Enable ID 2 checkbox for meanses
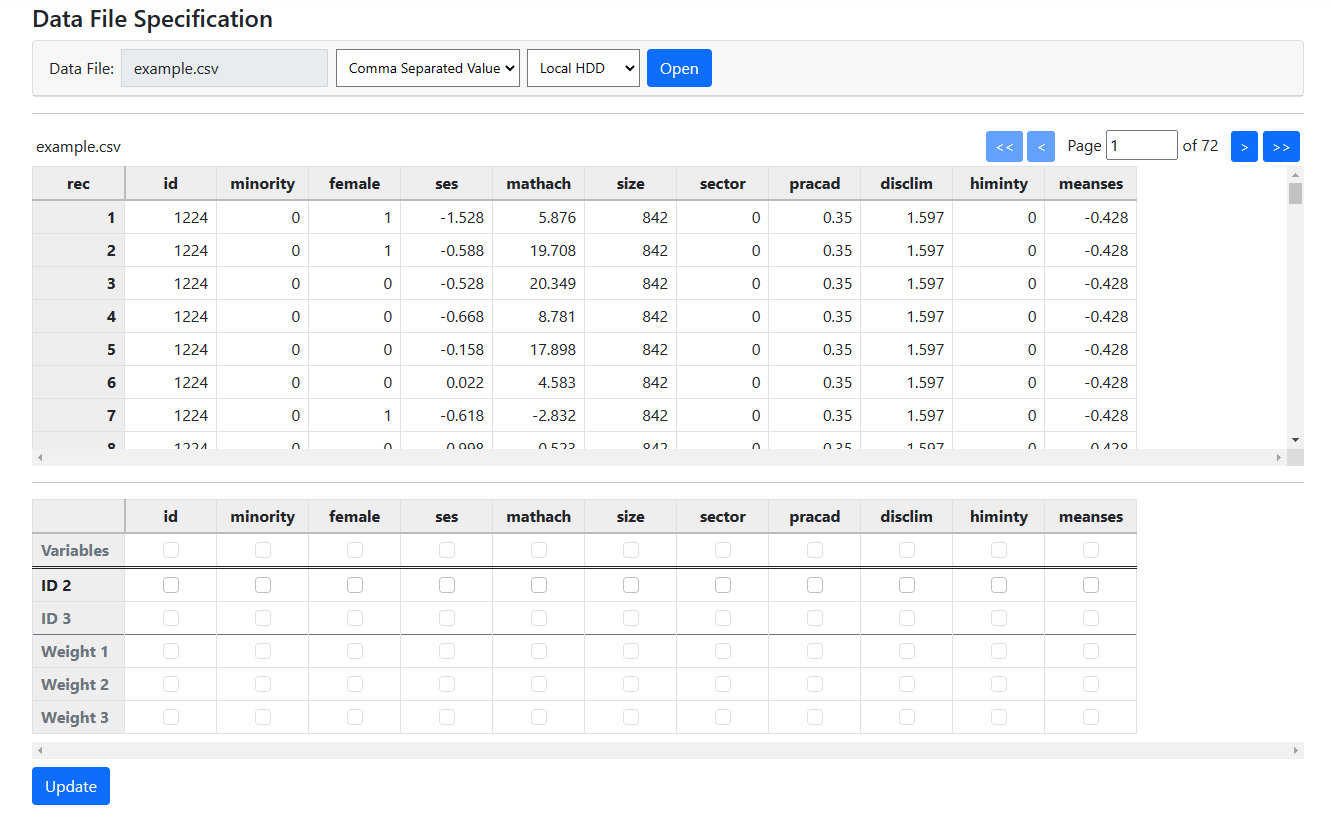 (x=1091, y=585)
